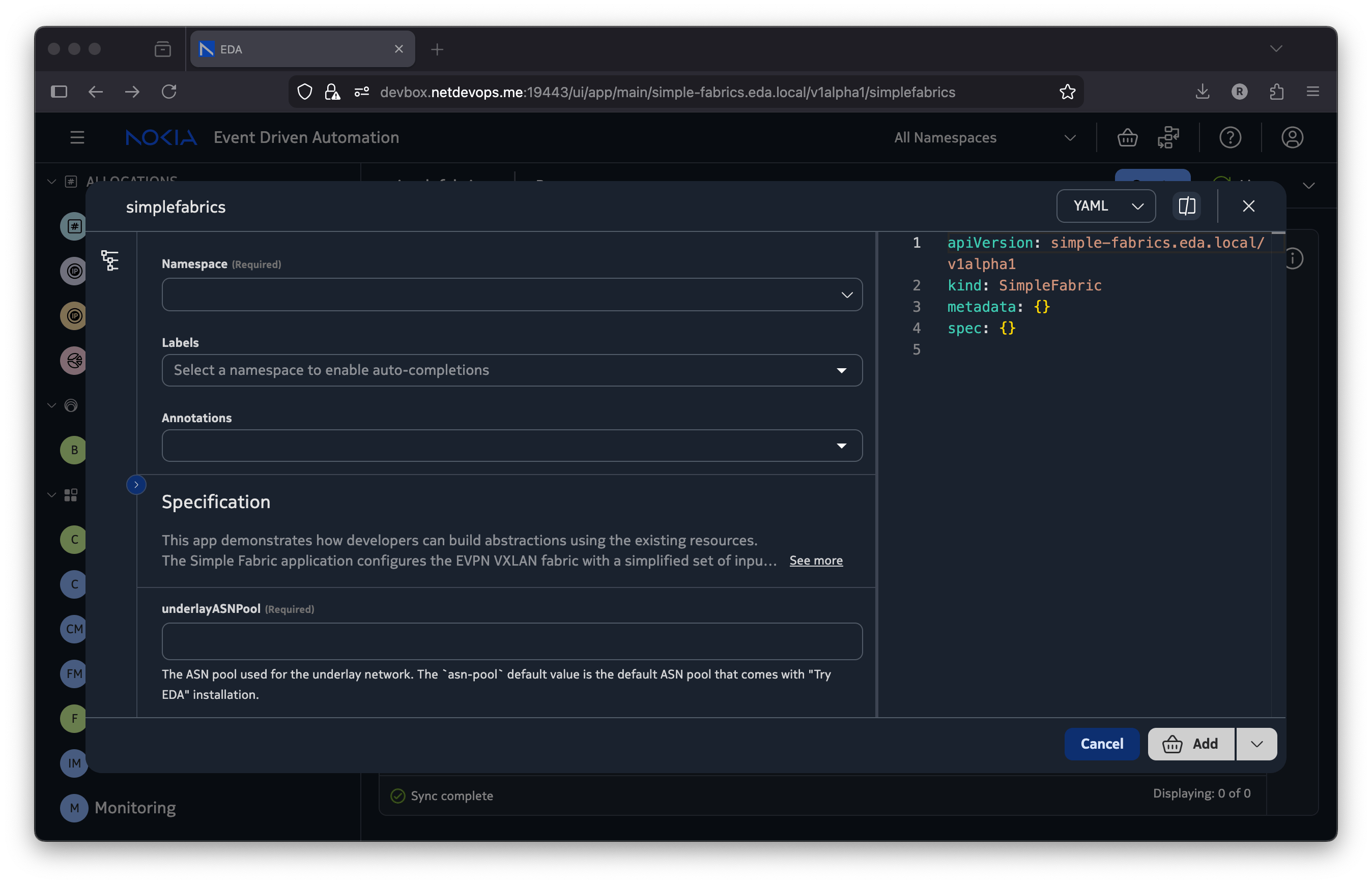Click the Add to basket button
The width and height of the screenshot is (1372, 884).
click(x=1190, y=744)
